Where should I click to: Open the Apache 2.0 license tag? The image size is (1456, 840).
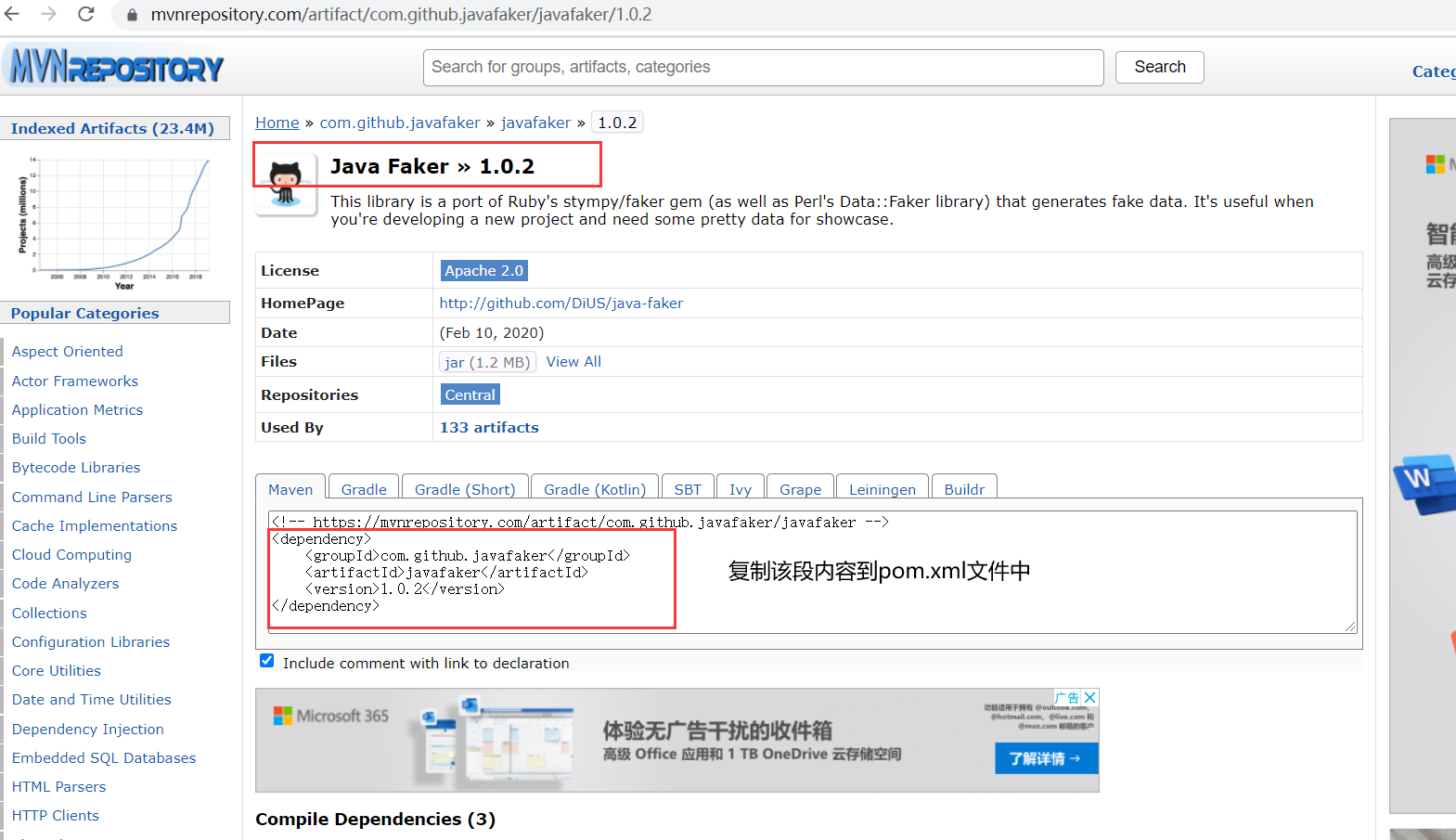[x=484, y=270]
